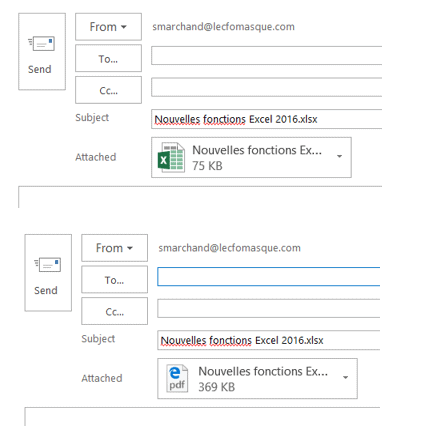
Task: Click the Cc... button in top email
Action: [108, 90]
